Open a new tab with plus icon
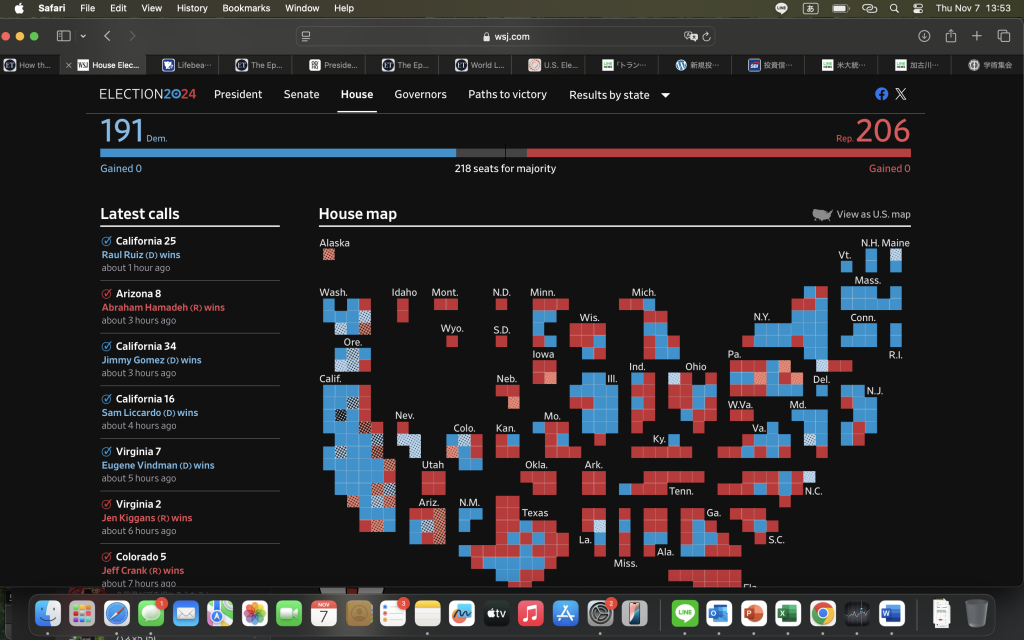 977,36
